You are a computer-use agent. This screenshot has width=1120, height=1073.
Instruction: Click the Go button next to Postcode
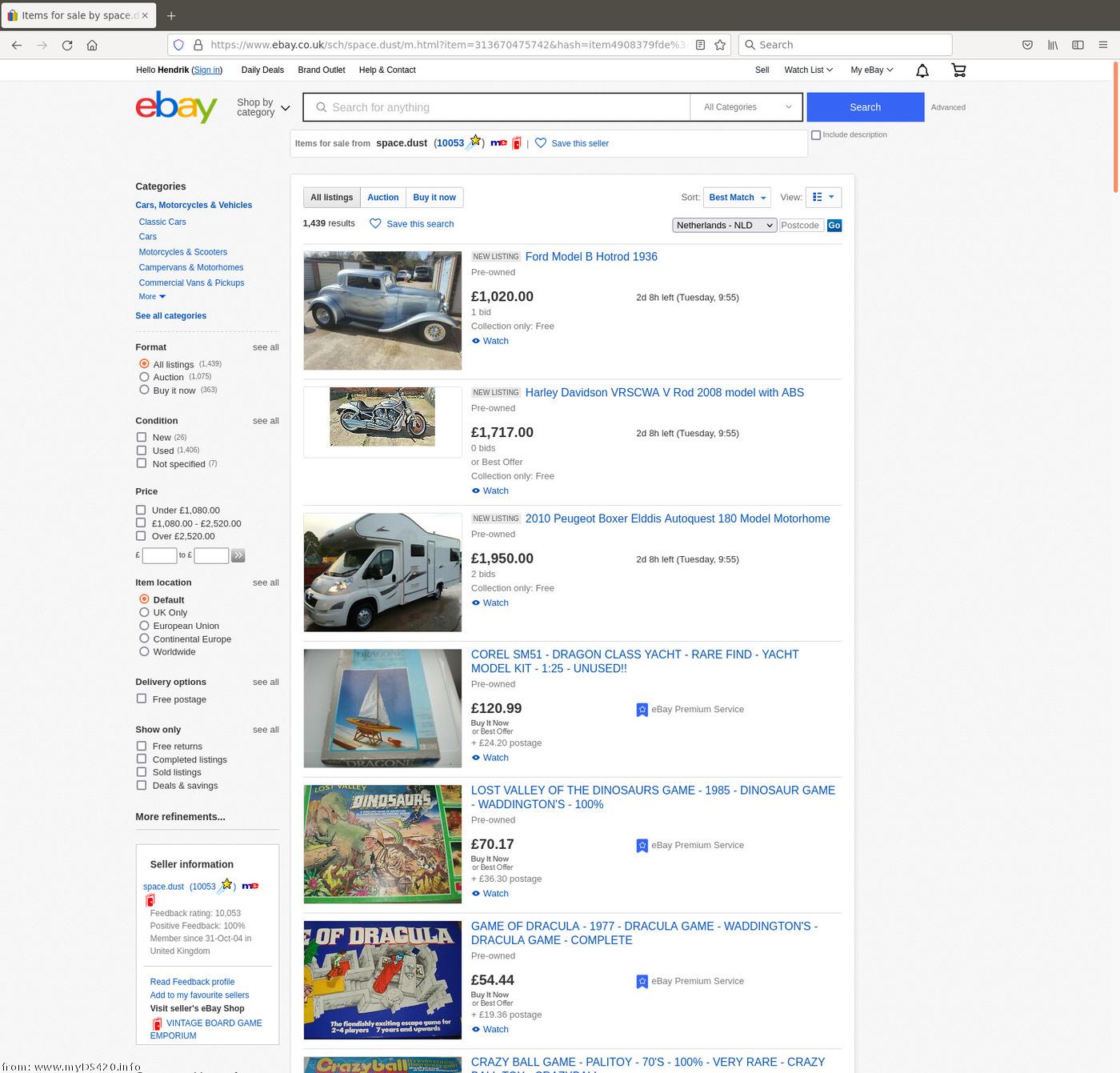[x=834, y=226]
